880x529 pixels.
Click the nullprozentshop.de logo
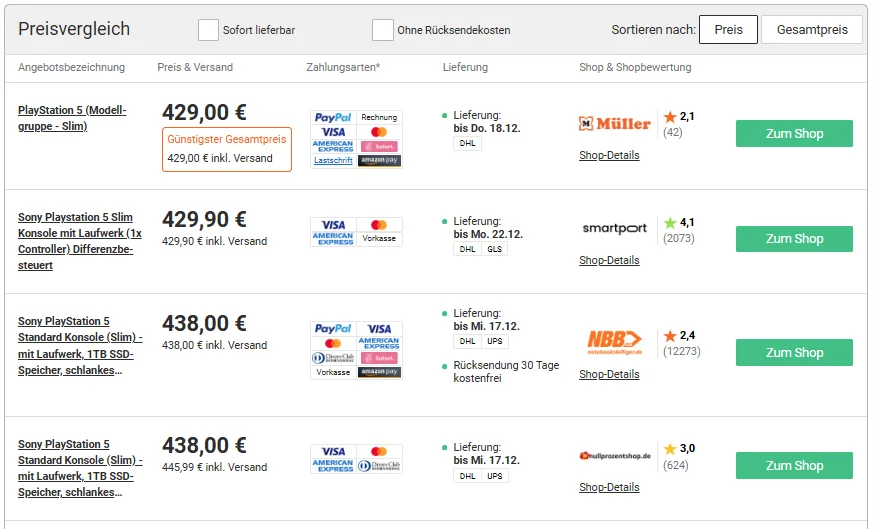click(614, 456)
